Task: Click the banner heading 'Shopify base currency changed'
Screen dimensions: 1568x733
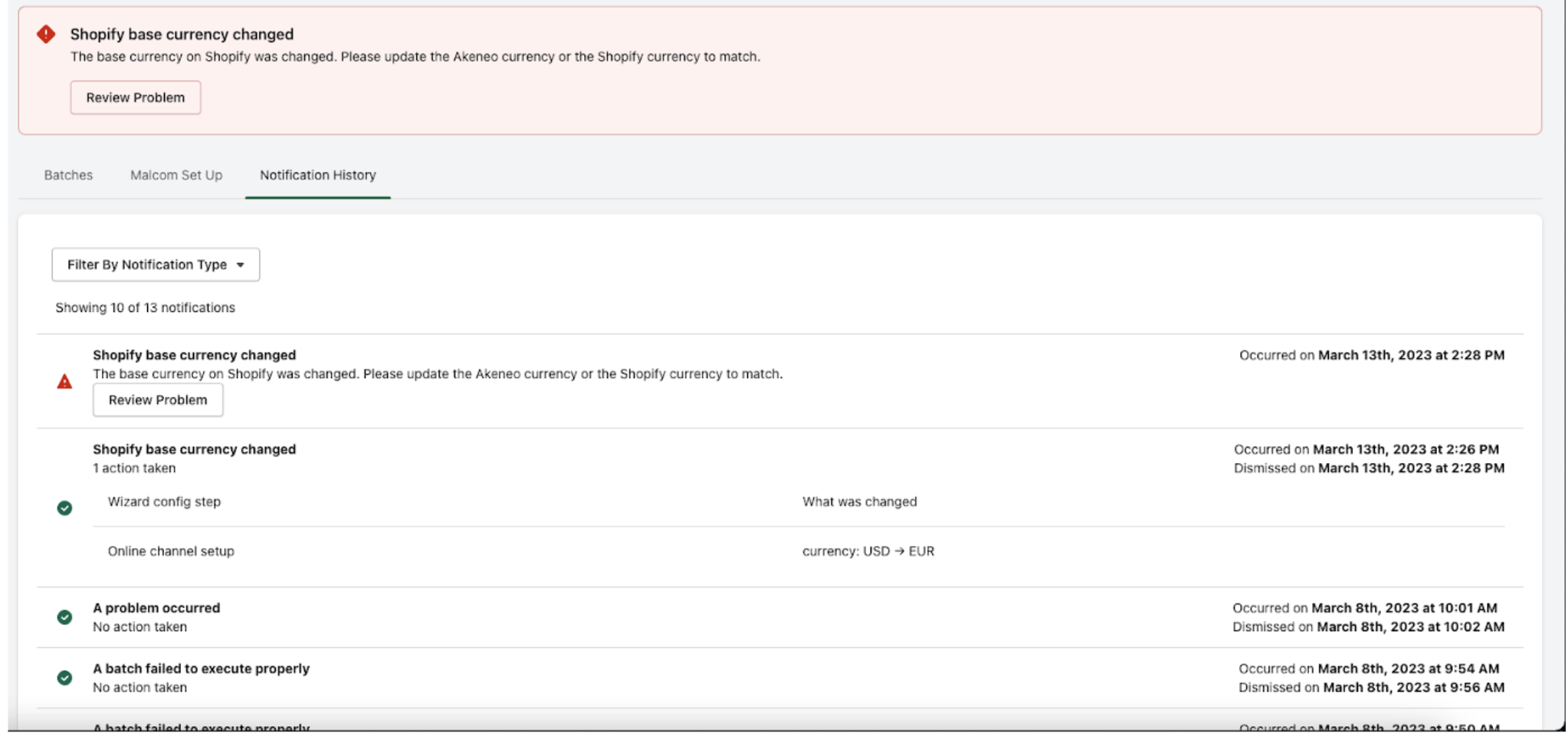Action: coord(182,35)
